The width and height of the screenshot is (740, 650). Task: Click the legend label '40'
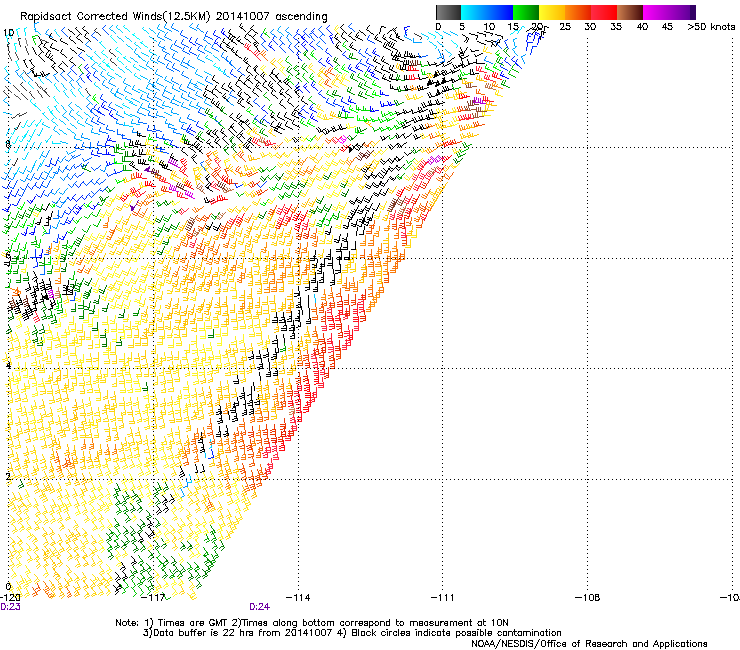(x=642, y=27)
